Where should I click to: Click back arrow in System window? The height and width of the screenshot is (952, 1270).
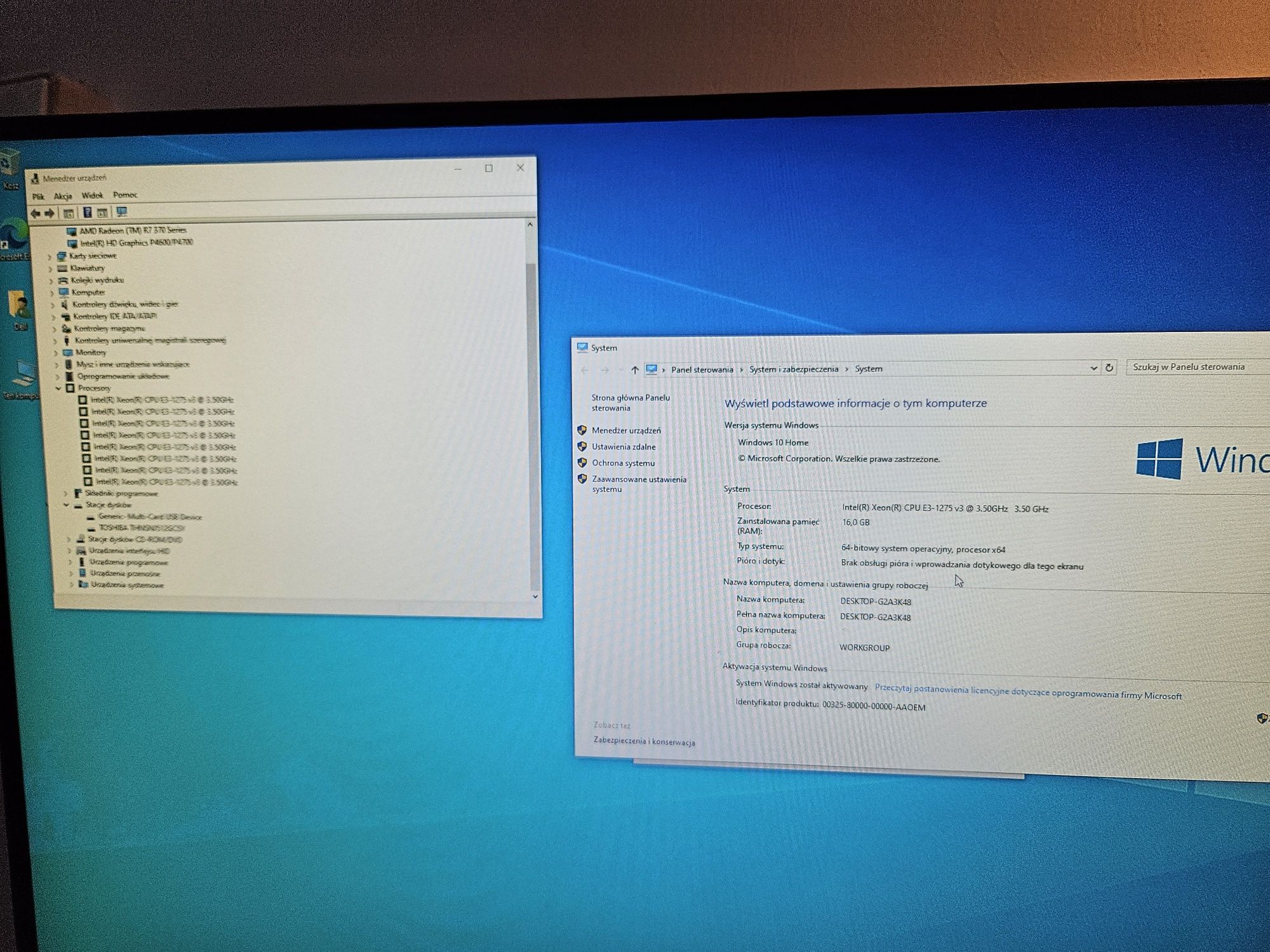pos(585,371)
